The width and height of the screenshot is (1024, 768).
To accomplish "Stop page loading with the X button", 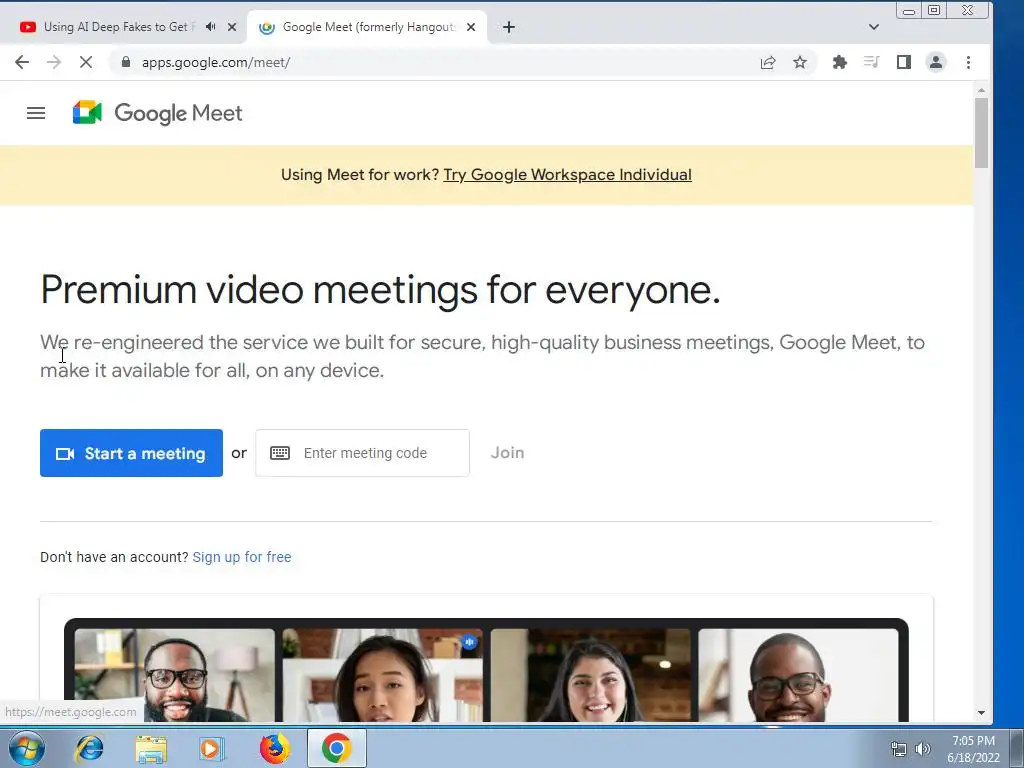I will (x=86, y=62).
